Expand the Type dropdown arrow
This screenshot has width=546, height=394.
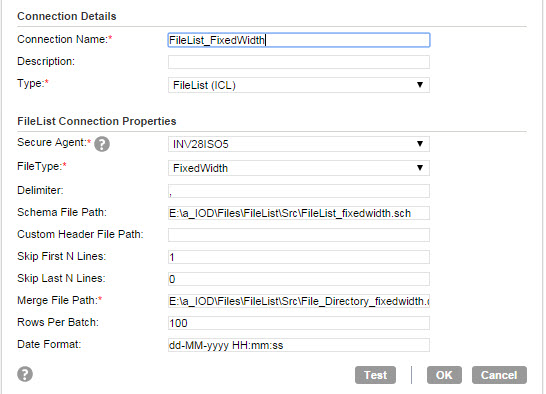pos(420,85)
